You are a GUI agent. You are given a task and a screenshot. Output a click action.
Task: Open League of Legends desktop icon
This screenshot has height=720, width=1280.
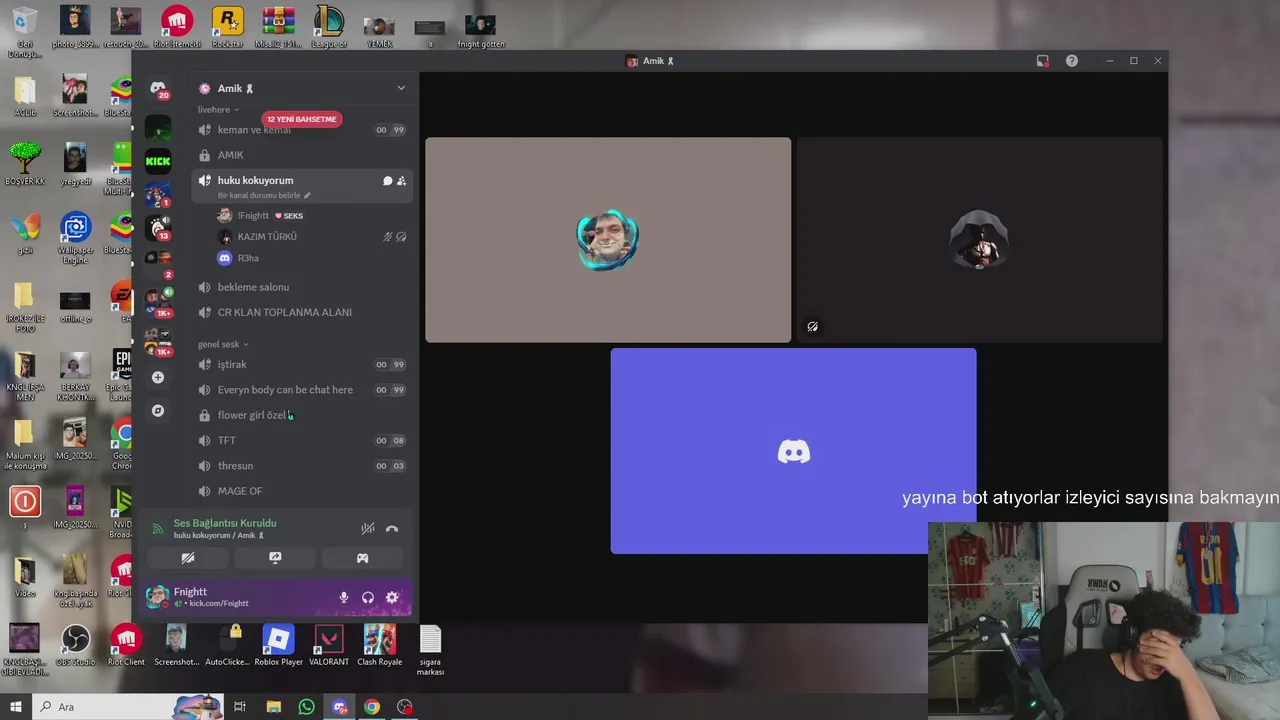[x=328, y=27]
